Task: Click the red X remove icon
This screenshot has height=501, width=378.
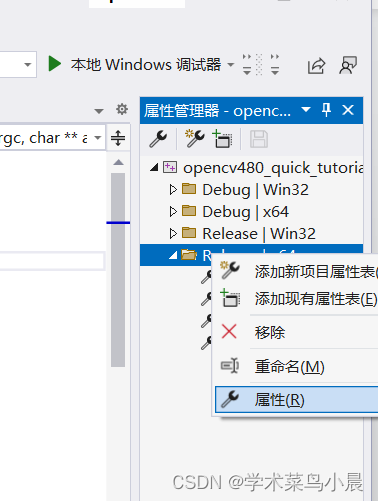Action: click(x=229, y=332)
